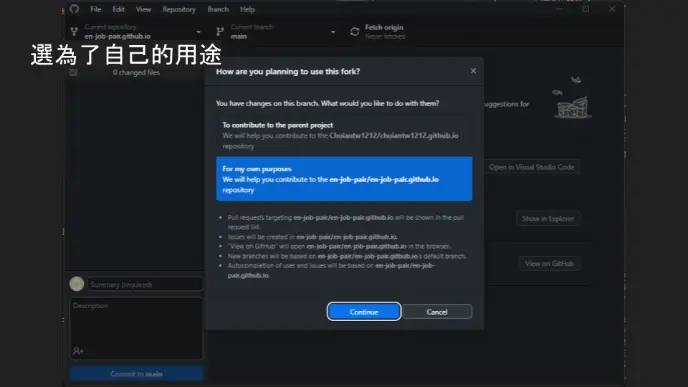Click the repository icon in toolbar
The height and width of the screenshot is (387, 688).
(x=74, y=32)
